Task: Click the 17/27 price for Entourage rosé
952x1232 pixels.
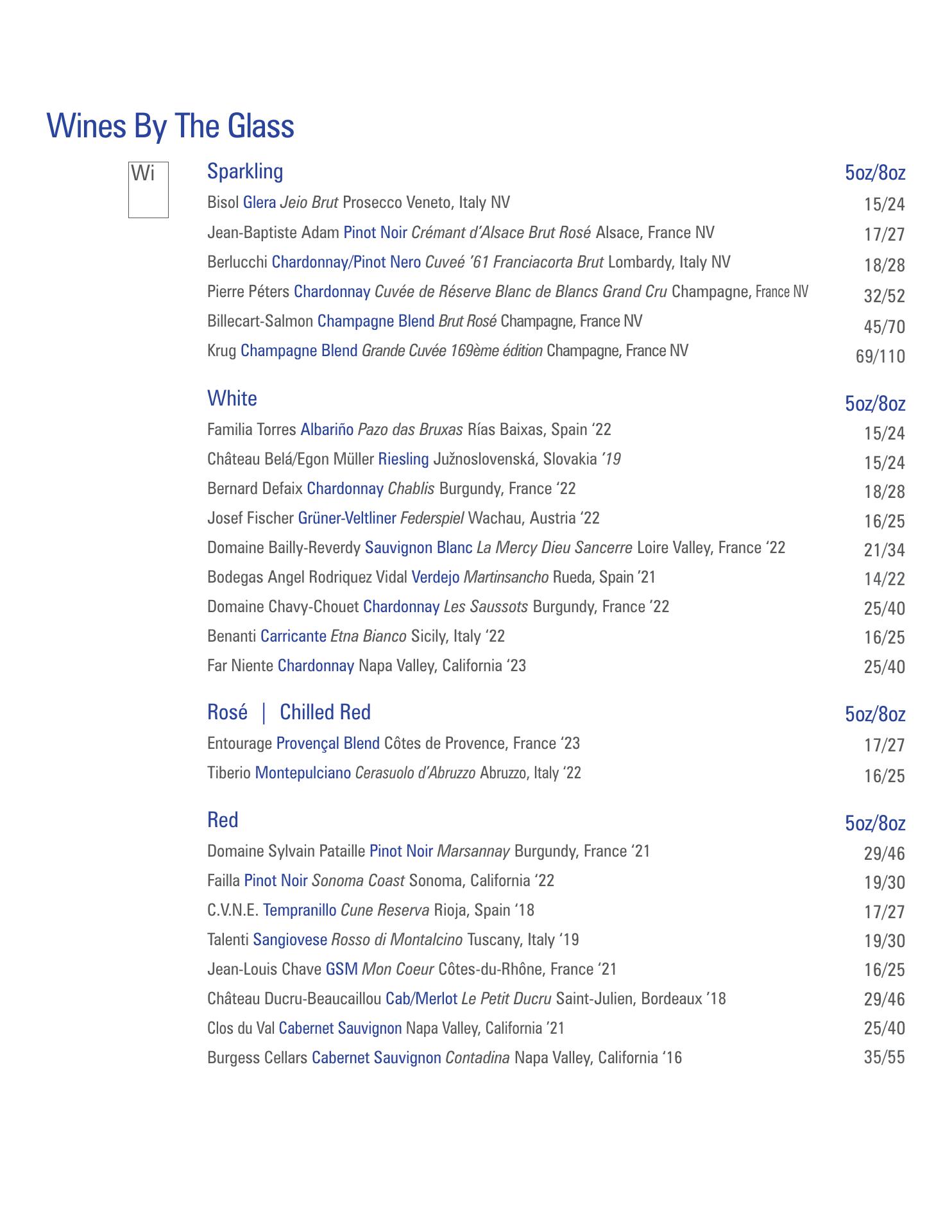Action: point(885,745)
